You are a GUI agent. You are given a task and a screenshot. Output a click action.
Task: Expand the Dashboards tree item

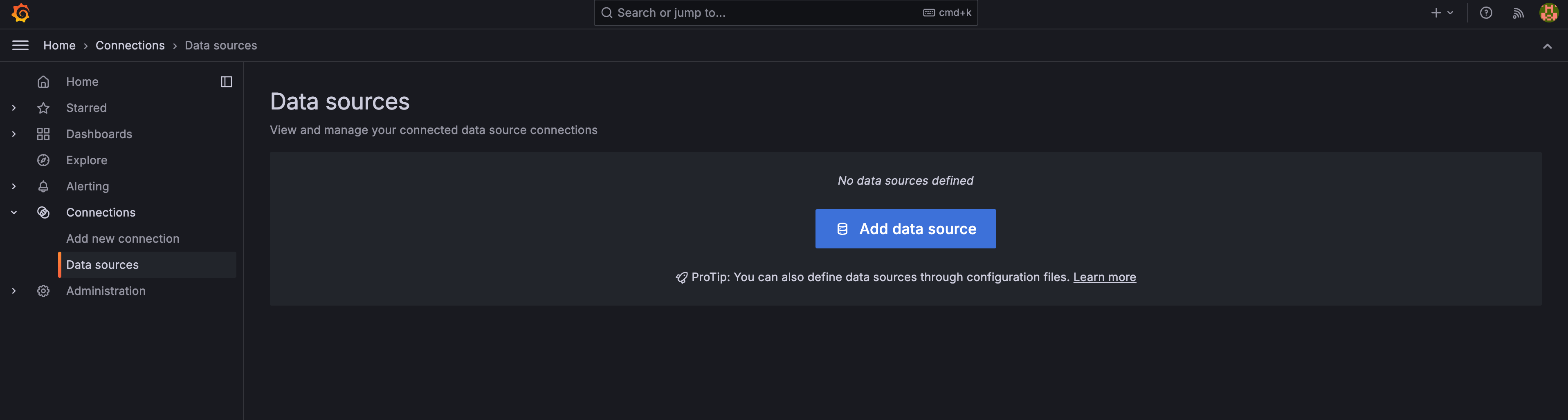tap(13, 134)
